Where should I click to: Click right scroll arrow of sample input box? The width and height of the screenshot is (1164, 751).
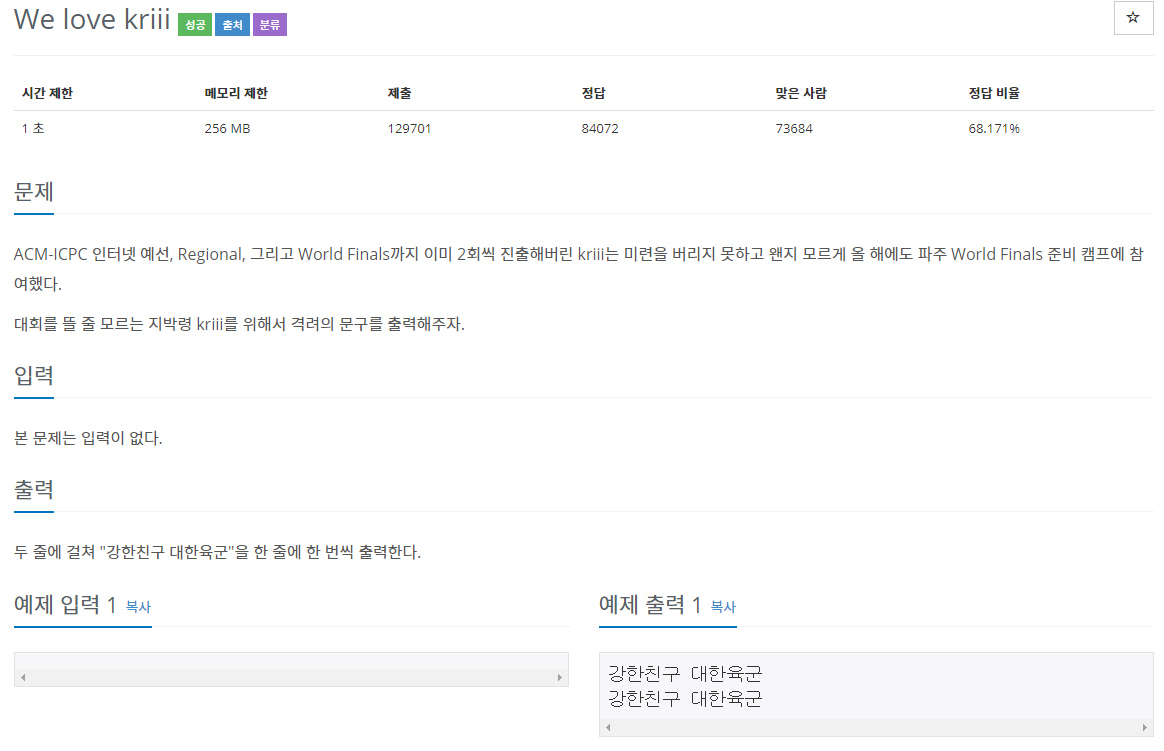tap(560, 678)
